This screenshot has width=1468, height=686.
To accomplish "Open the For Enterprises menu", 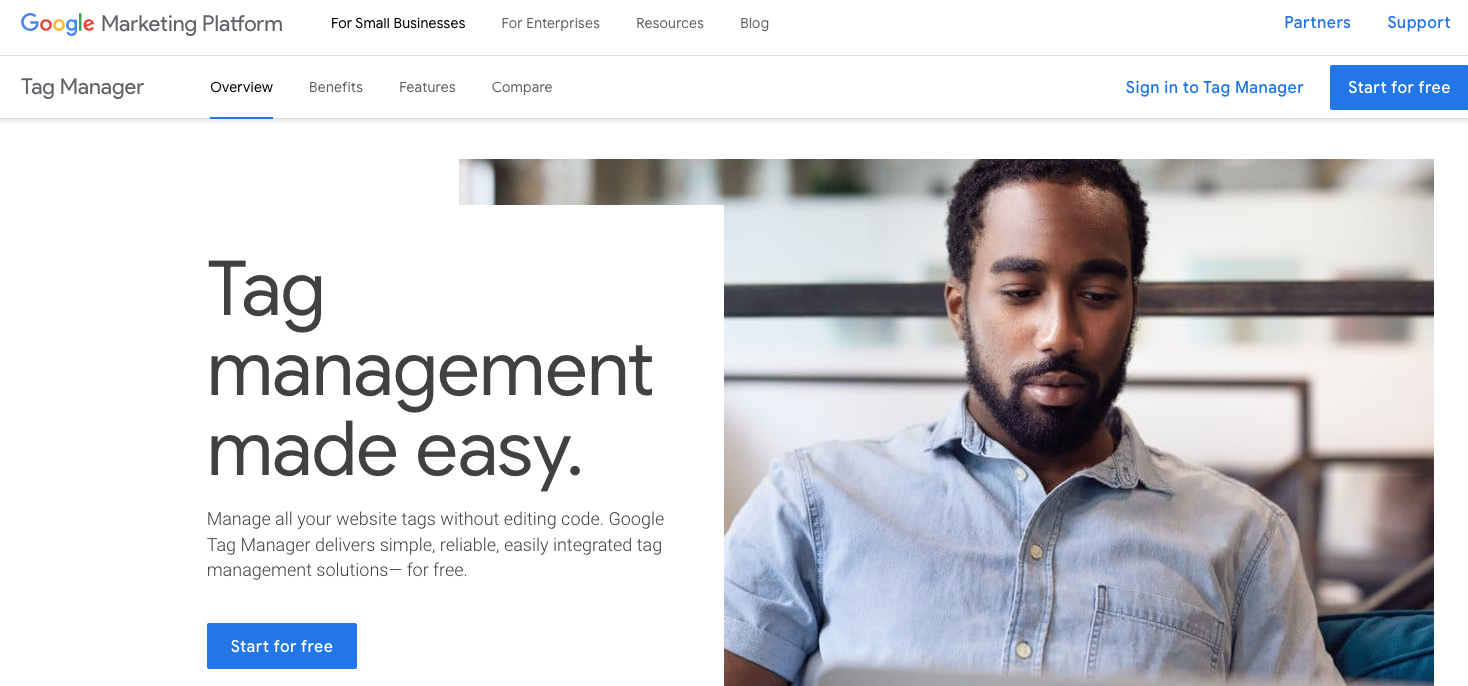I will coord(550,23).
